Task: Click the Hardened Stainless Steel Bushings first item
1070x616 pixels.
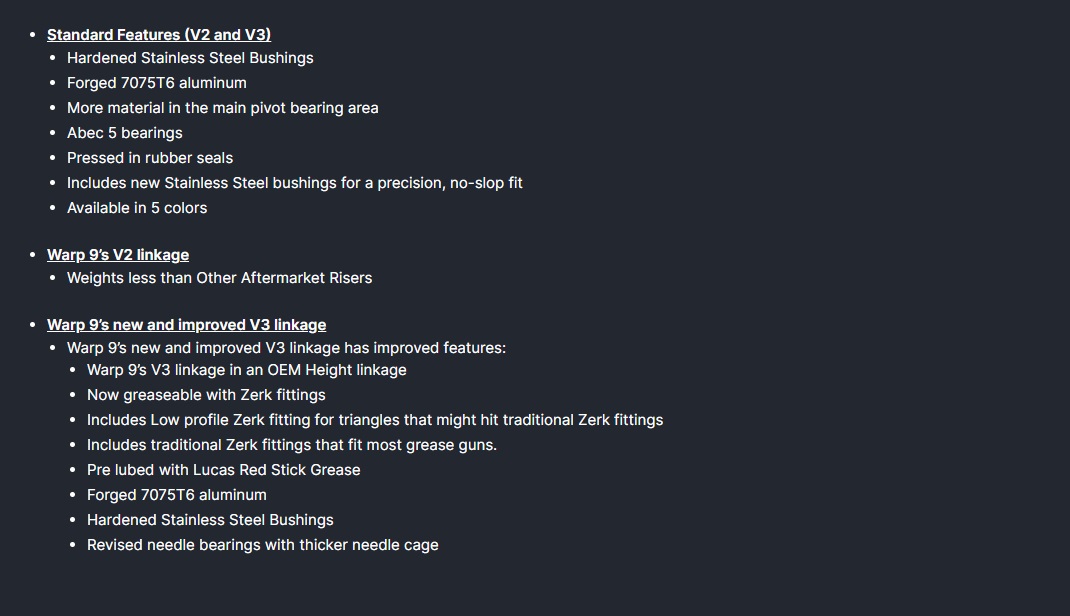Action: click(x=190, y=58)
